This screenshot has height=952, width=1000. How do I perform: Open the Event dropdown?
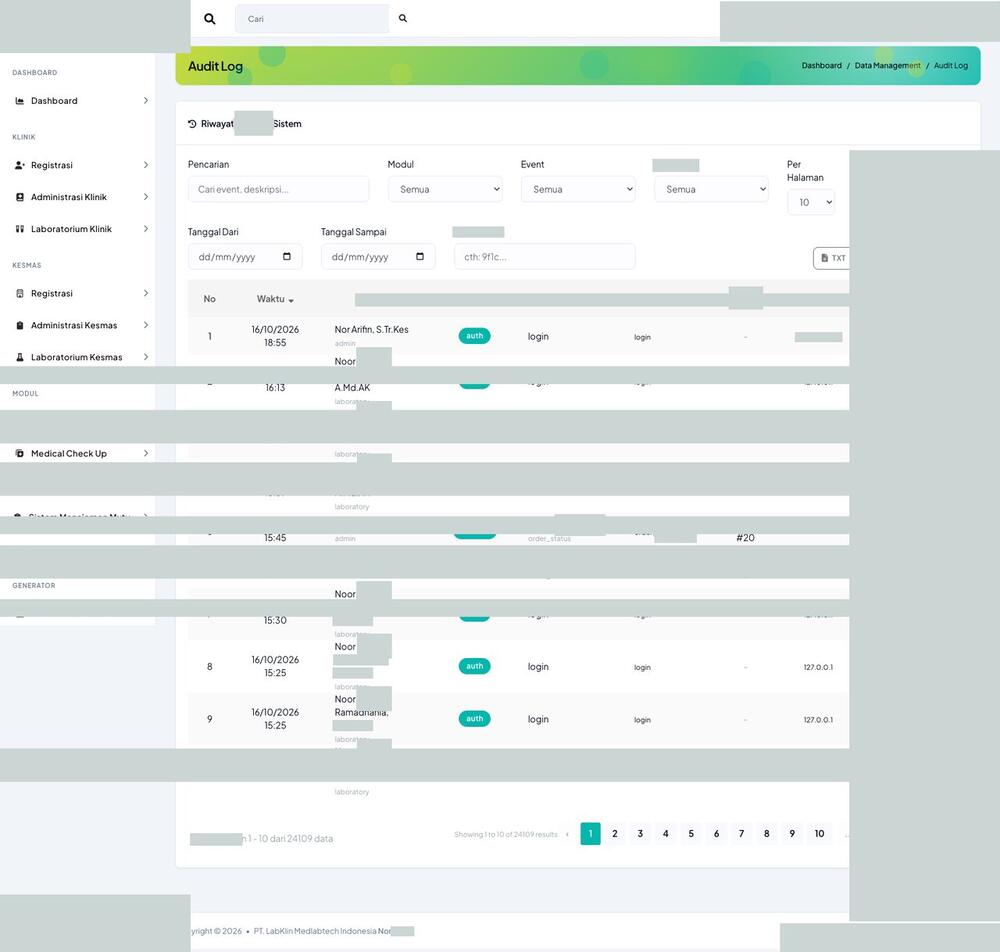pyautogui.click(x=578, y=189)
